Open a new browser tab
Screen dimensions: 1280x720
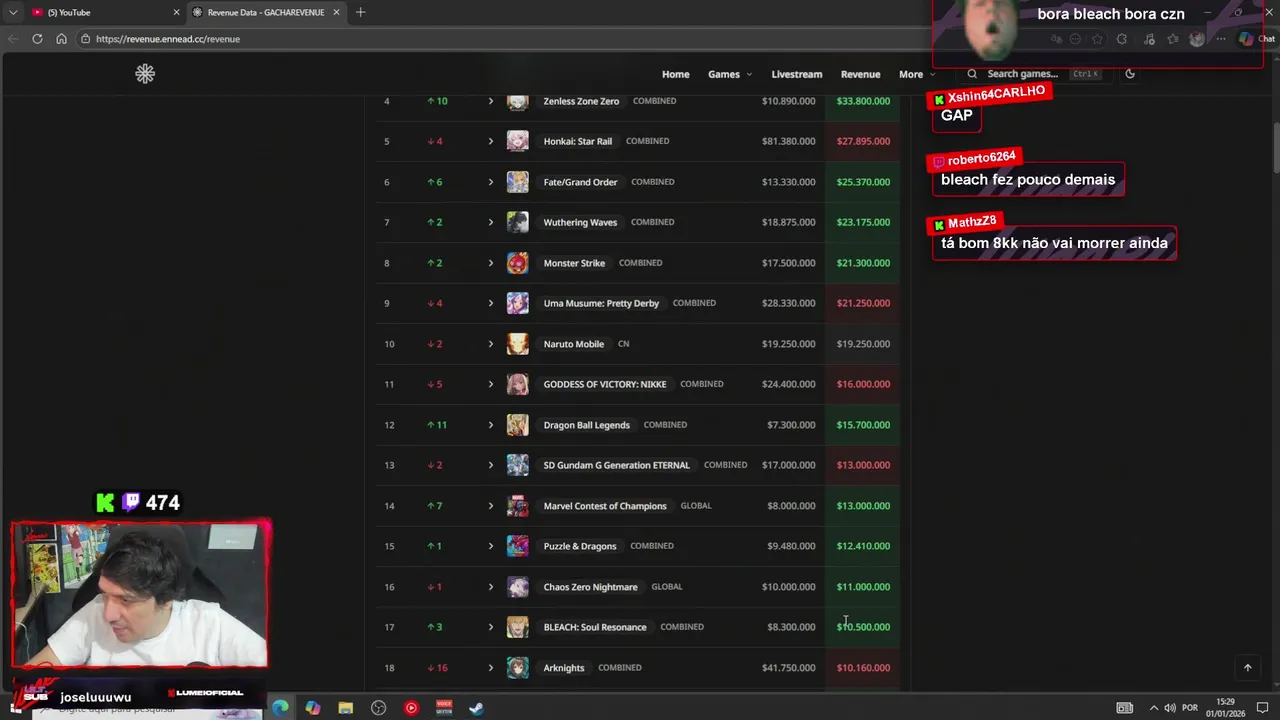click(361, 12)
